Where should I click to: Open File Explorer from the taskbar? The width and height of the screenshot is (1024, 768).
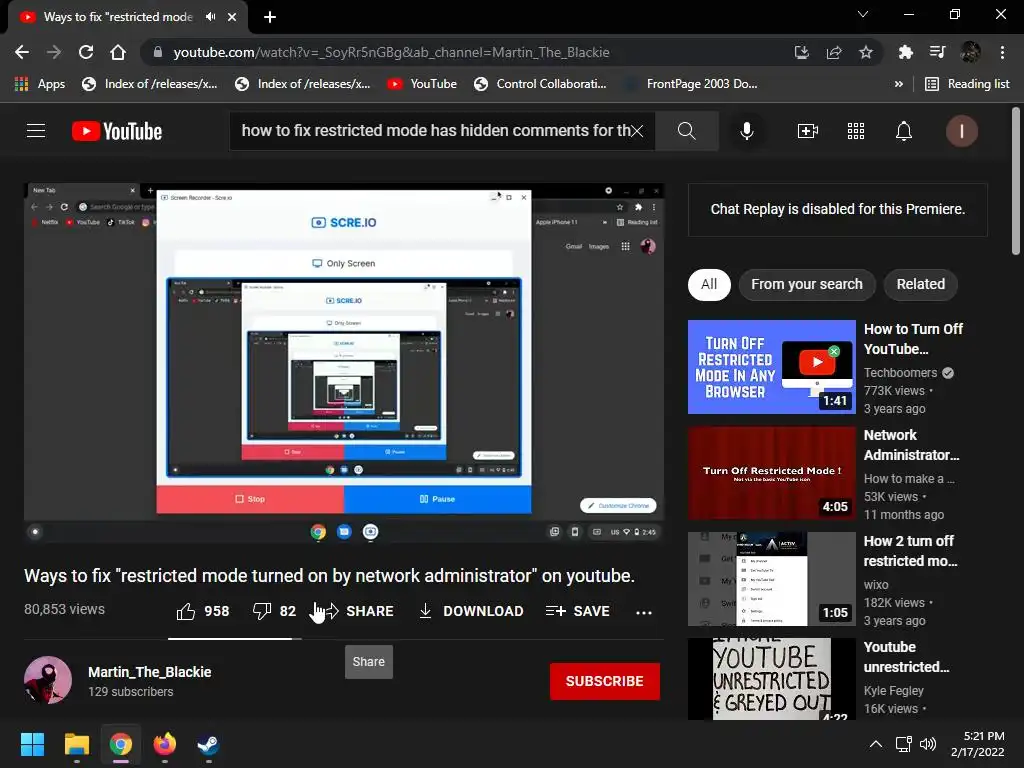(x=76, y=744)
